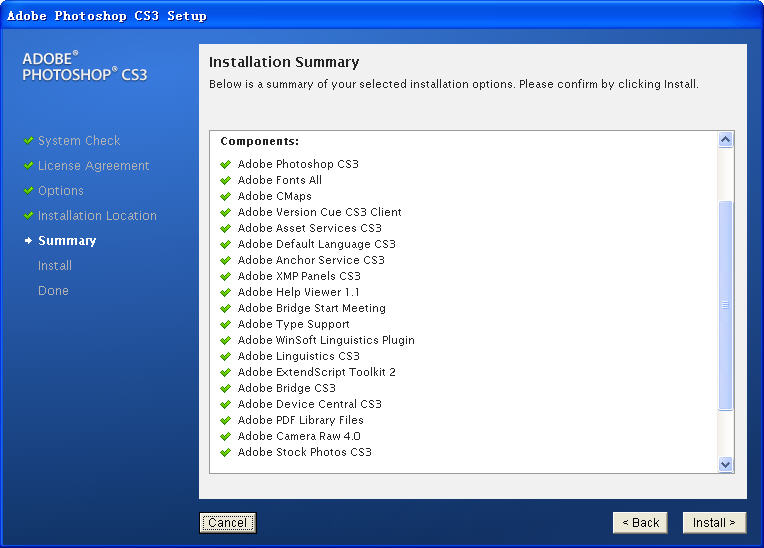
Task: Click the Adobe ExtendScript Toolkit 2 list entry
Action: [317, 372]
